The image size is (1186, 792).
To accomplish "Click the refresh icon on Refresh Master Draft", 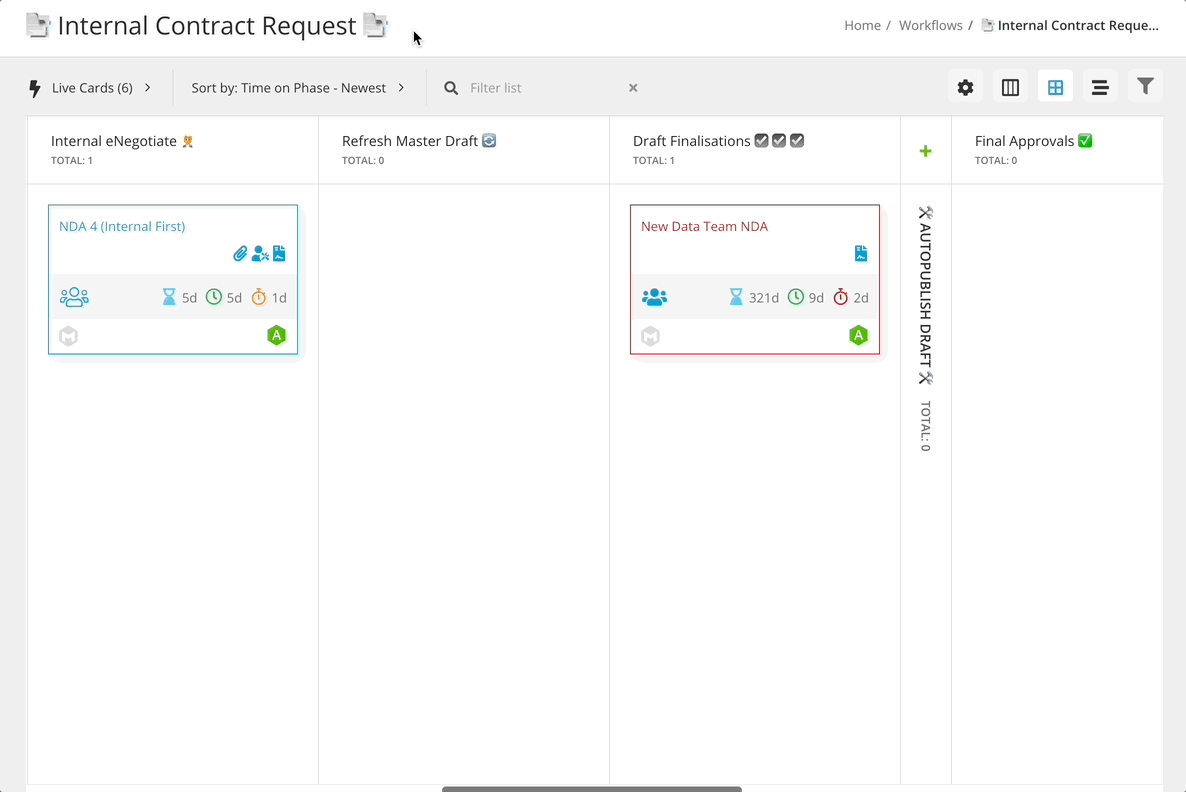I will [x=487, y=140].
